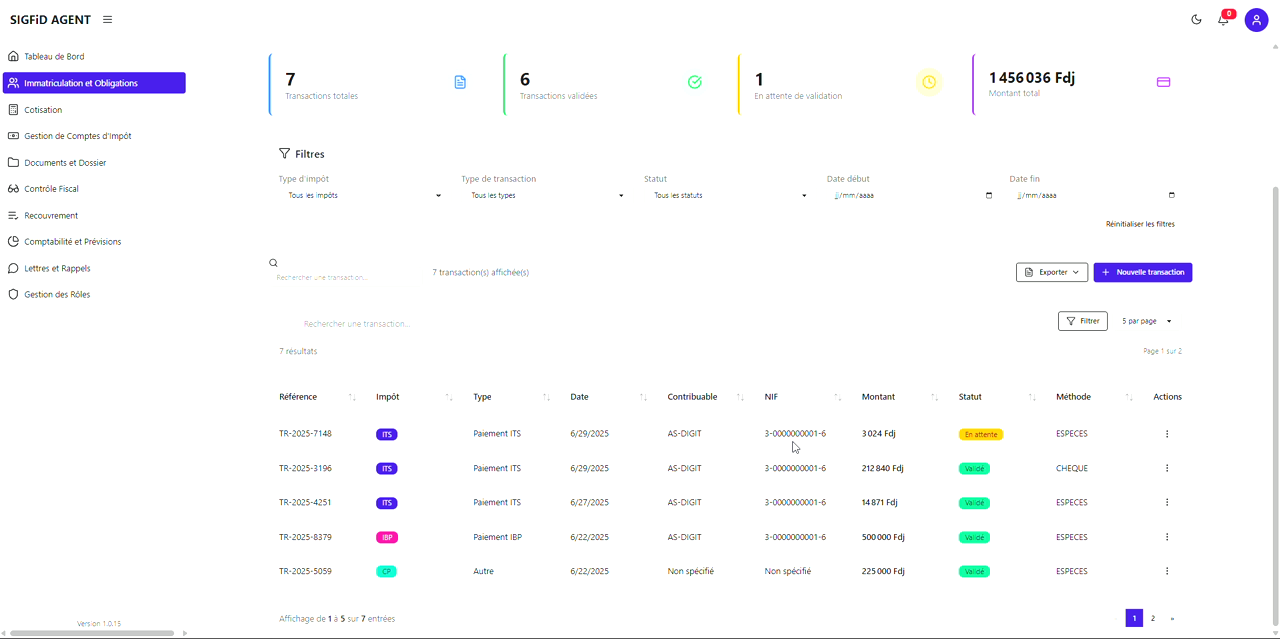Open Tableau de Bord menu item
The image size is (1280, 639).
point(54,57)
